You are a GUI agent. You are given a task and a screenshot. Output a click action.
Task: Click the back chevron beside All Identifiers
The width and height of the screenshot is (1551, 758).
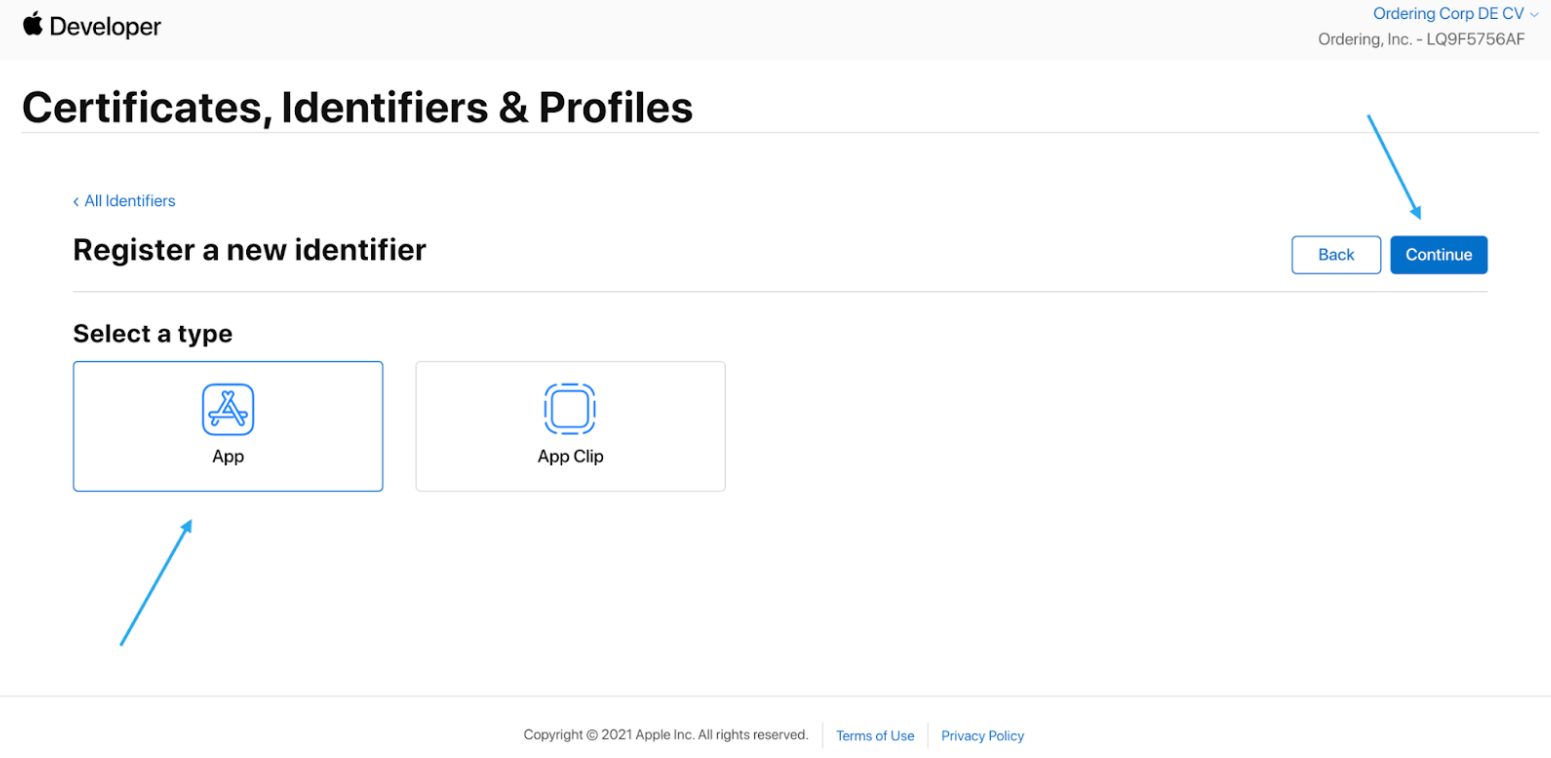click(x=76, y=201)
